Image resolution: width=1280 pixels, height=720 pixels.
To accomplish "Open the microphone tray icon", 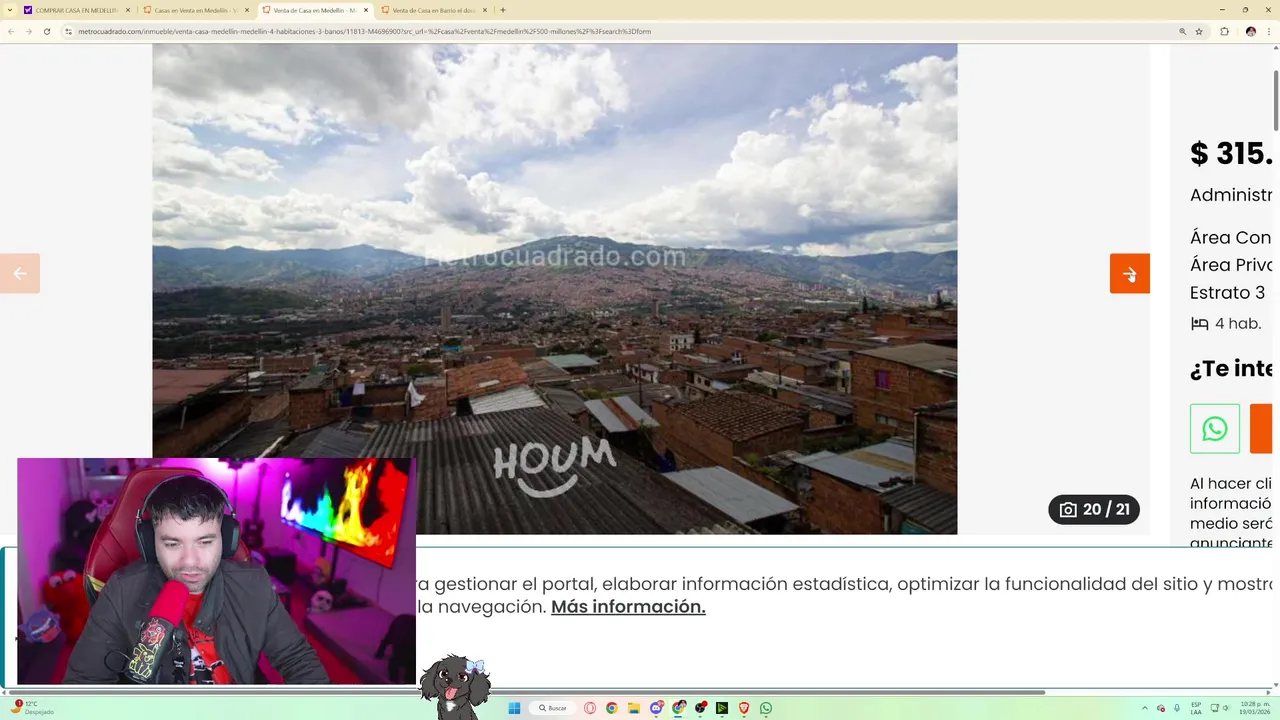I will (1177, 708).
